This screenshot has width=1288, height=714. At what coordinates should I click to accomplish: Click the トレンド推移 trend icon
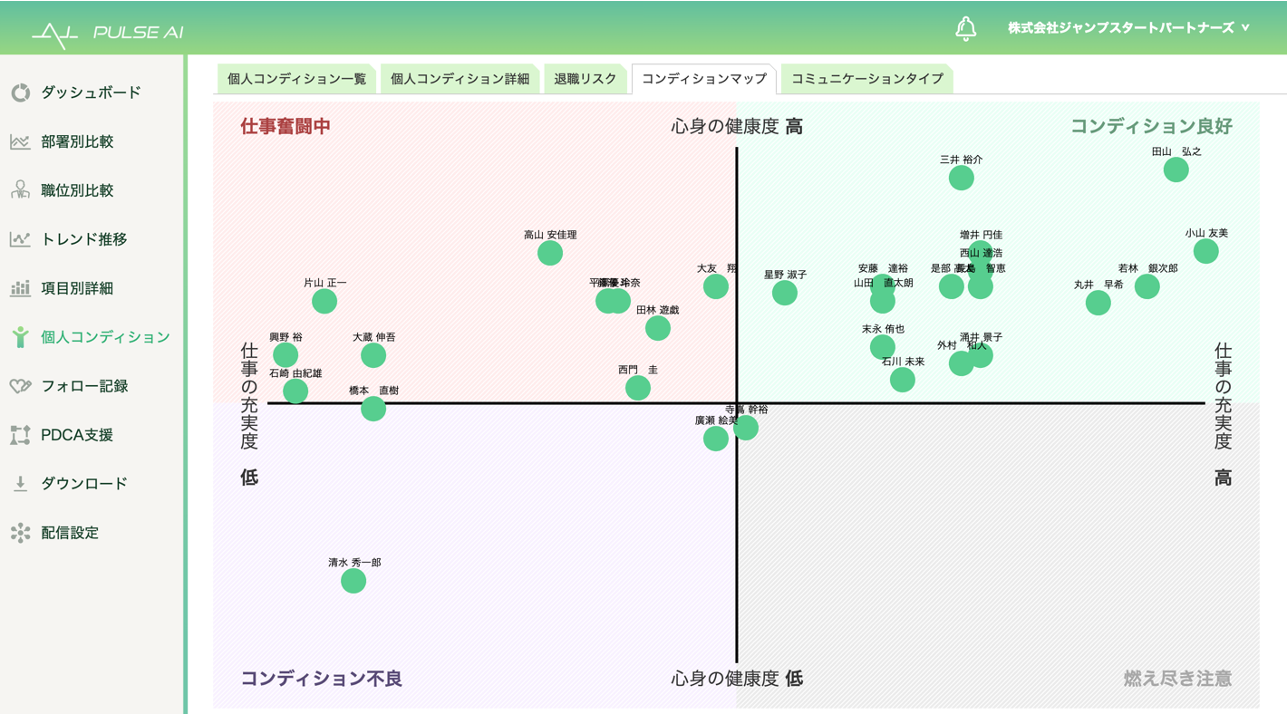click(x=21, y=239)
